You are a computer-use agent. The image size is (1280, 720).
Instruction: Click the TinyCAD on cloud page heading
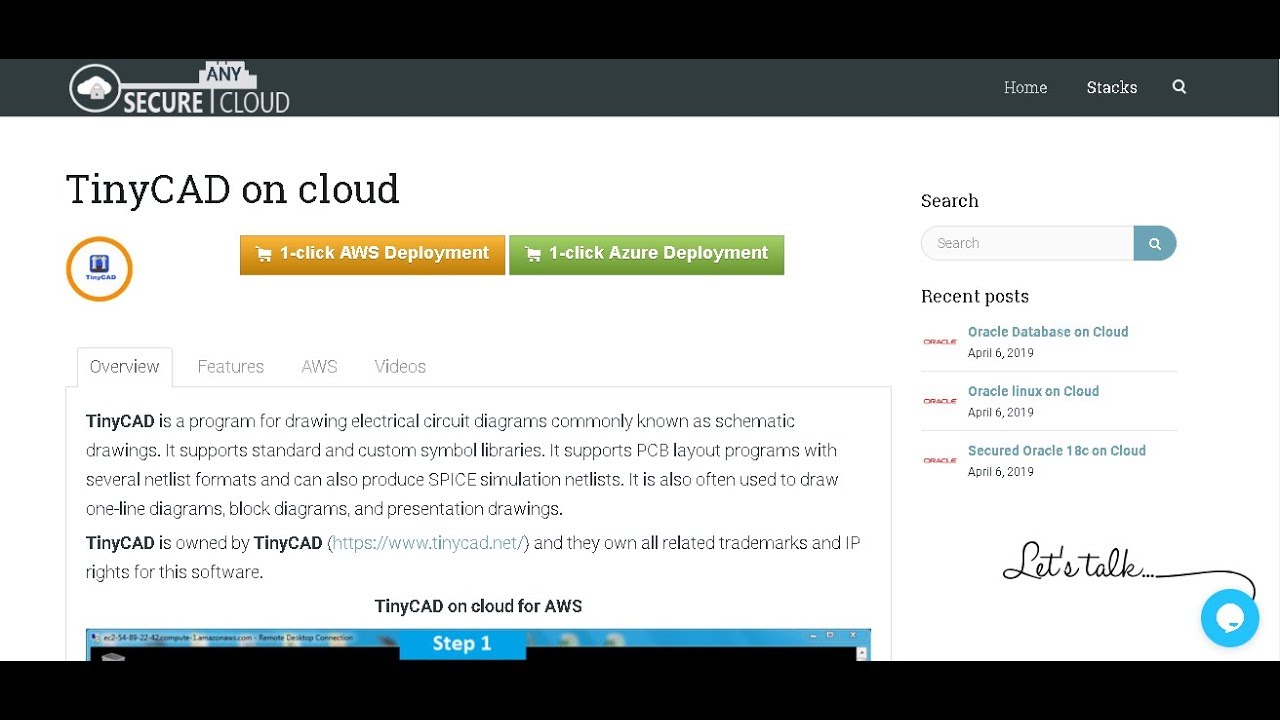(233, 189)
